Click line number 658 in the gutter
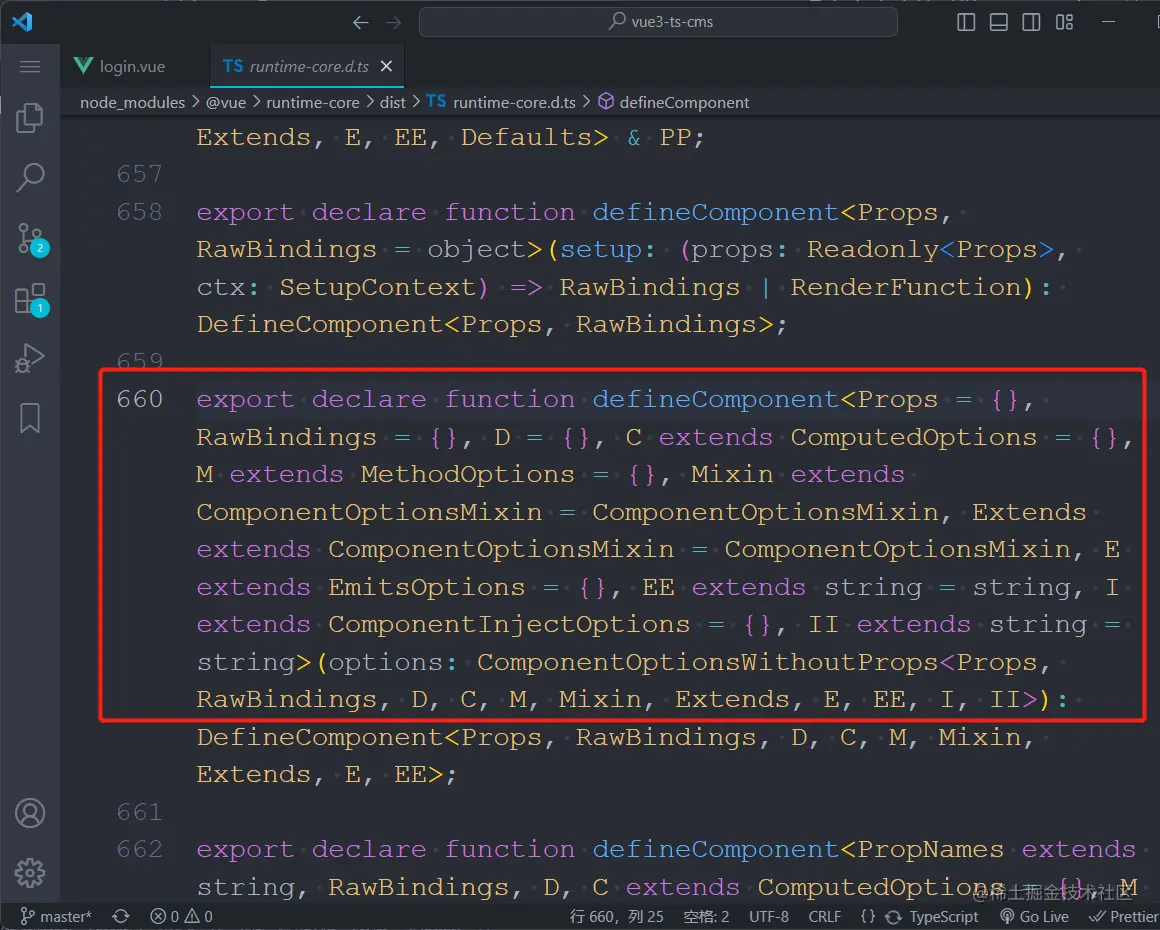 140,212
